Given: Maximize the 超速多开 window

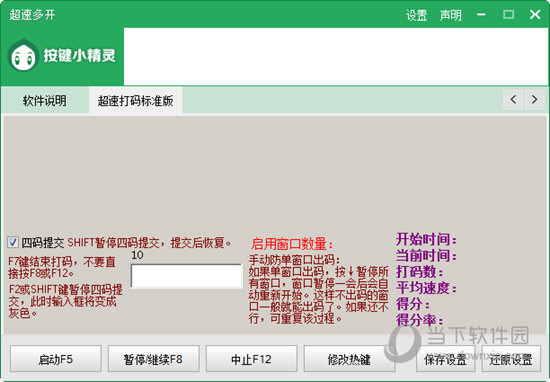Looking at the screenshot, I should (x=508, y=15).
